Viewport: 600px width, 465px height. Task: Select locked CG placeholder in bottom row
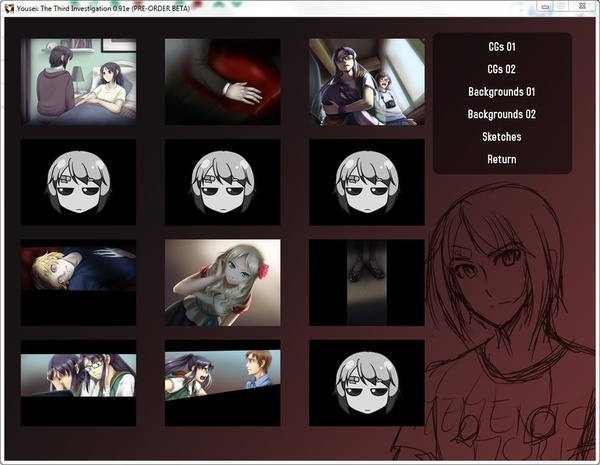(x=367, y=383)
